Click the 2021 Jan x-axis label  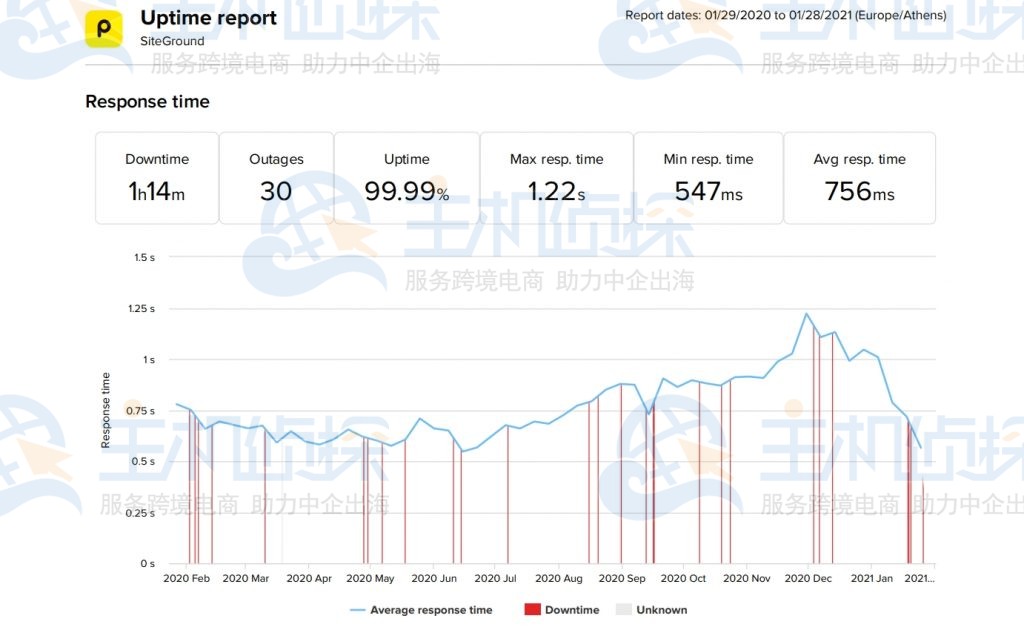pyautogui.click(x=870, y=578)
